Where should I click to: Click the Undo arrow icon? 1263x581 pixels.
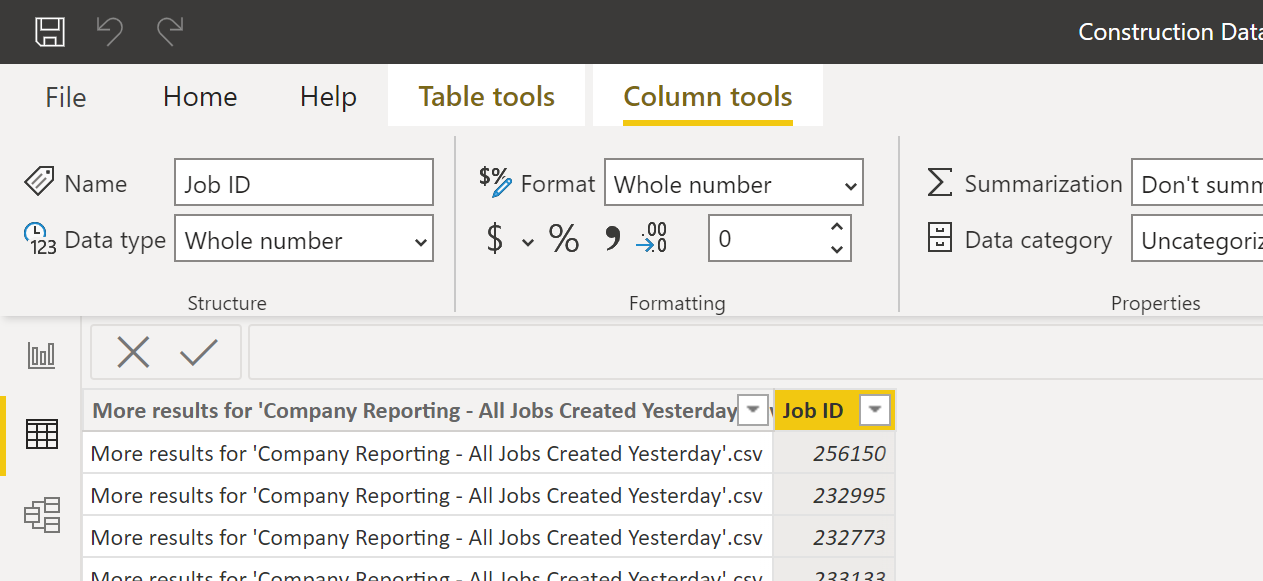[x=109, y=32]
